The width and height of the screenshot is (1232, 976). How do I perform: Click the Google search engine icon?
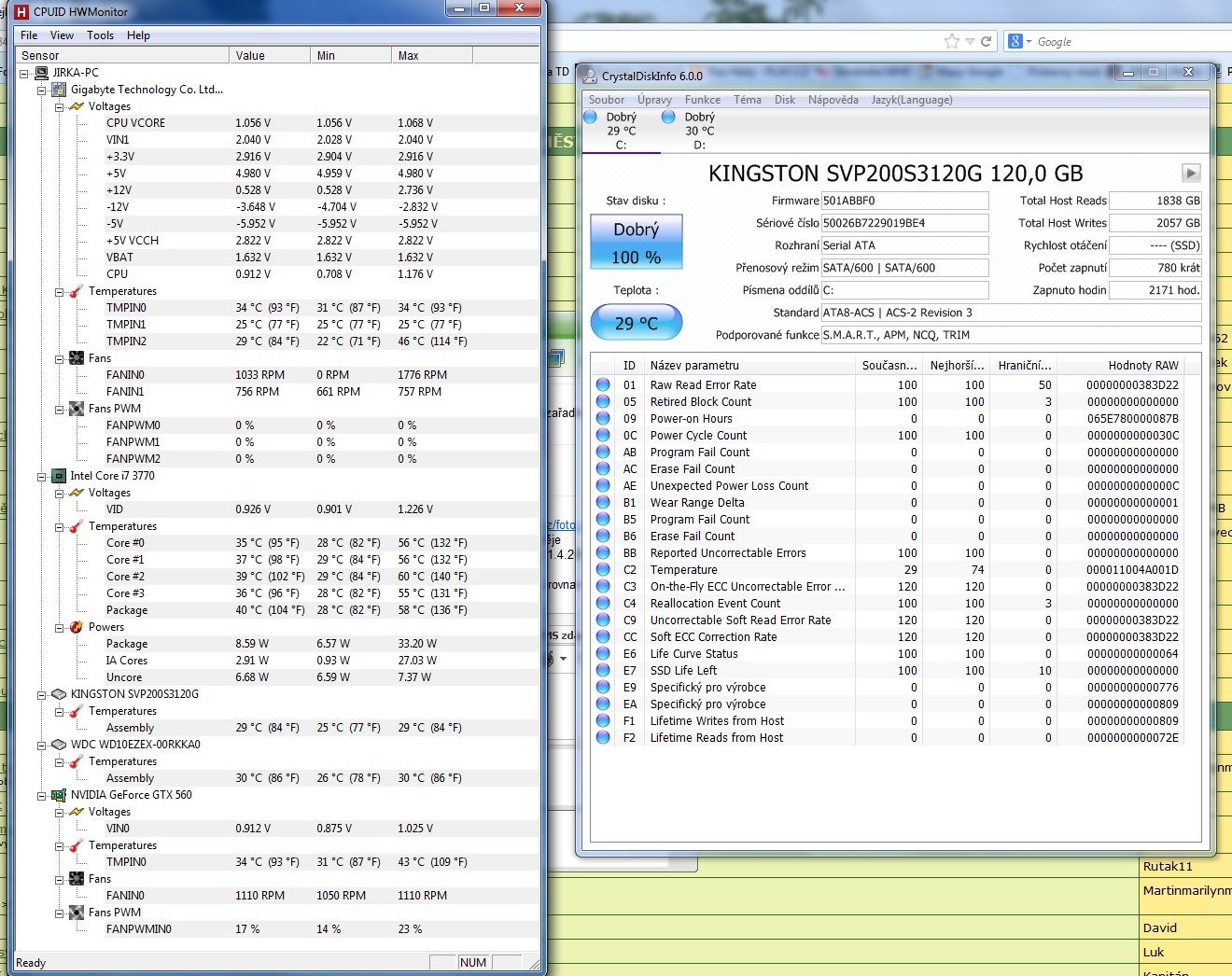1015,41
